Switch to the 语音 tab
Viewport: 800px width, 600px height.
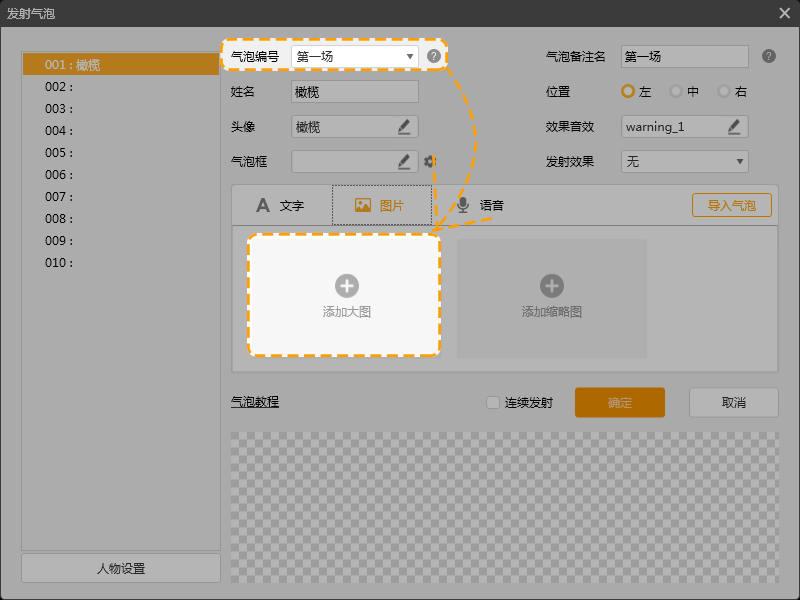click(481, 205)
